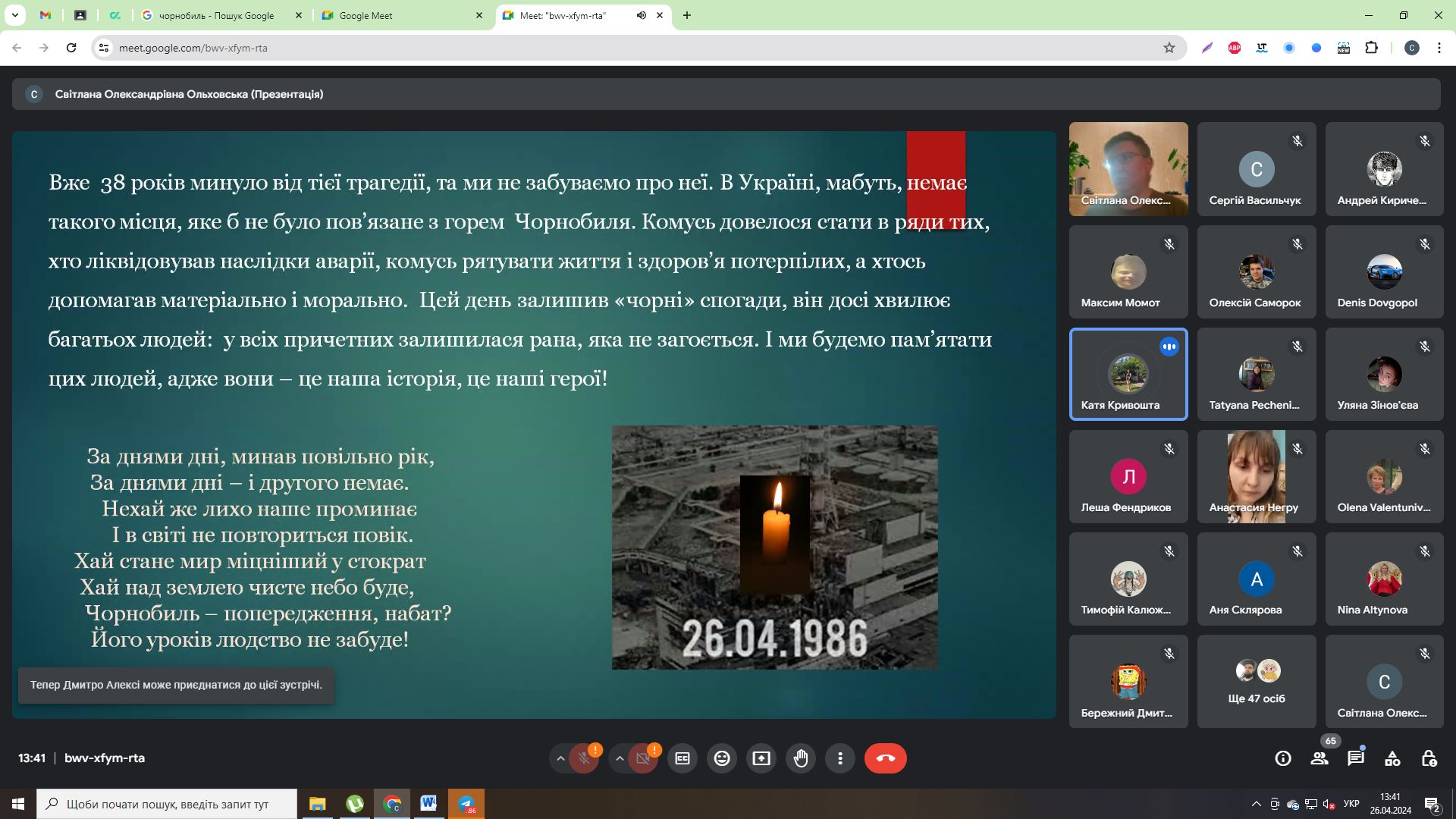Click the УКР language indicator
1456x819 pixels.
(1351, 804)
